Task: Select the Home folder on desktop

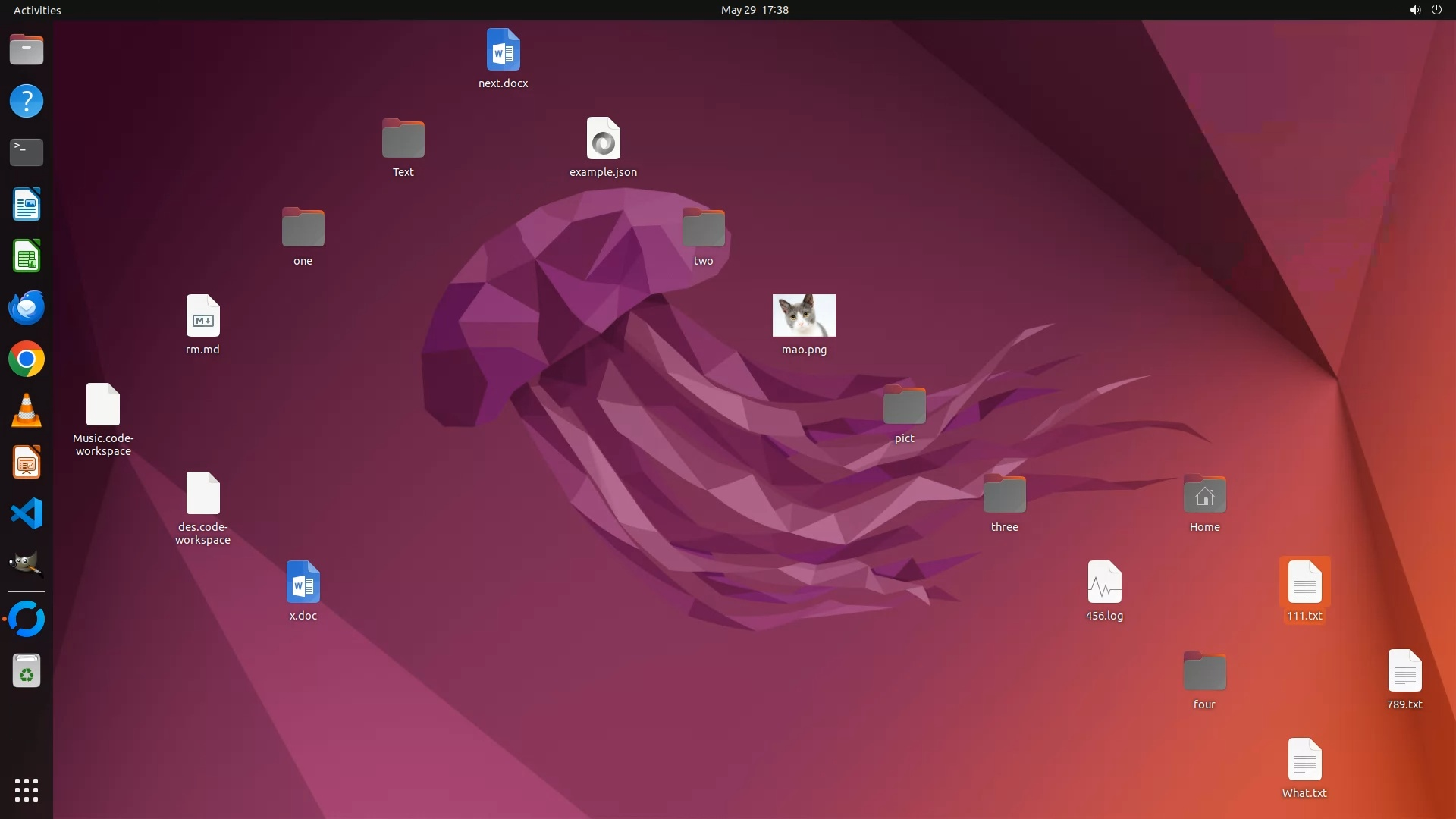Action: click(x=1204, y=495)
